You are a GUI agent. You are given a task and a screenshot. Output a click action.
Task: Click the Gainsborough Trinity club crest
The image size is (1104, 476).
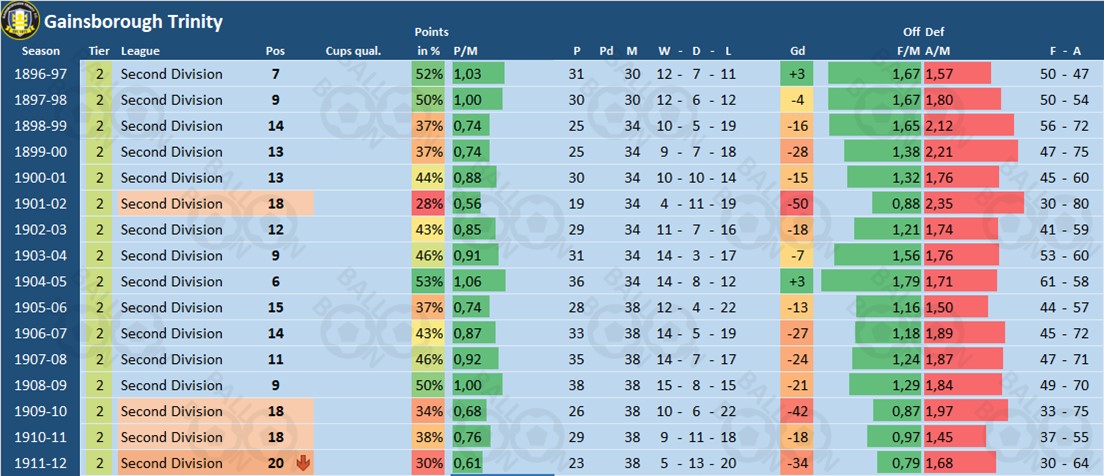tap(21, 18)
